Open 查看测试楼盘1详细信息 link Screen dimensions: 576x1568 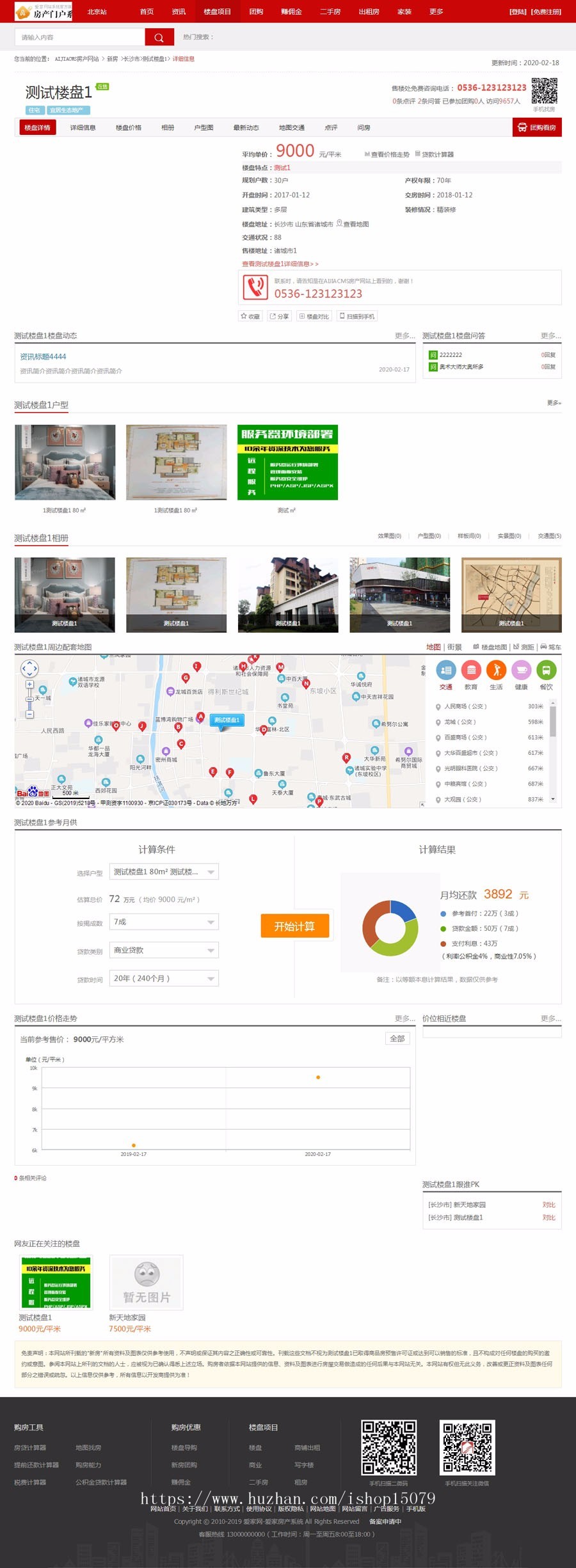point(280,264)
